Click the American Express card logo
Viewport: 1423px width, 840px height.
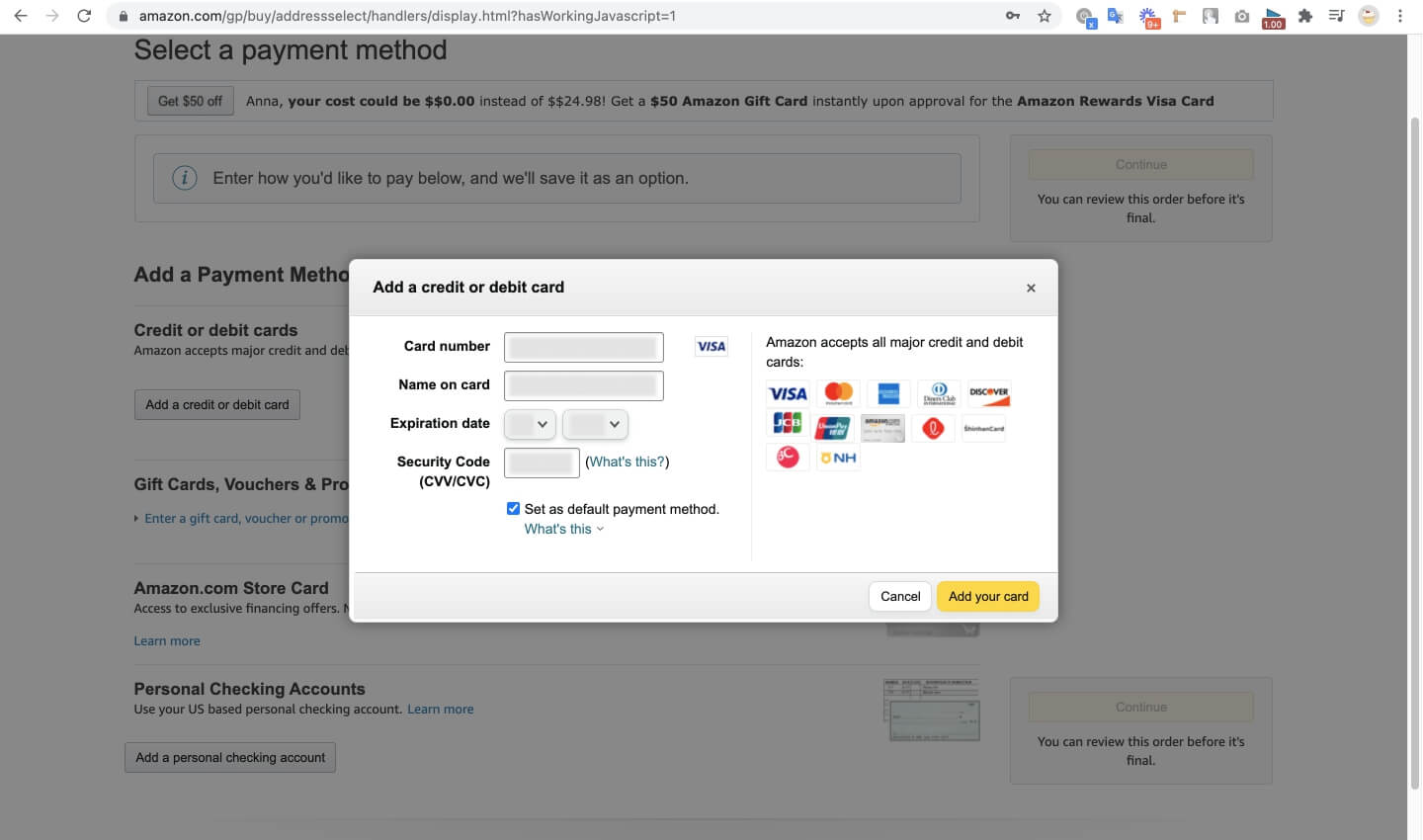click(x=888, y=393)
